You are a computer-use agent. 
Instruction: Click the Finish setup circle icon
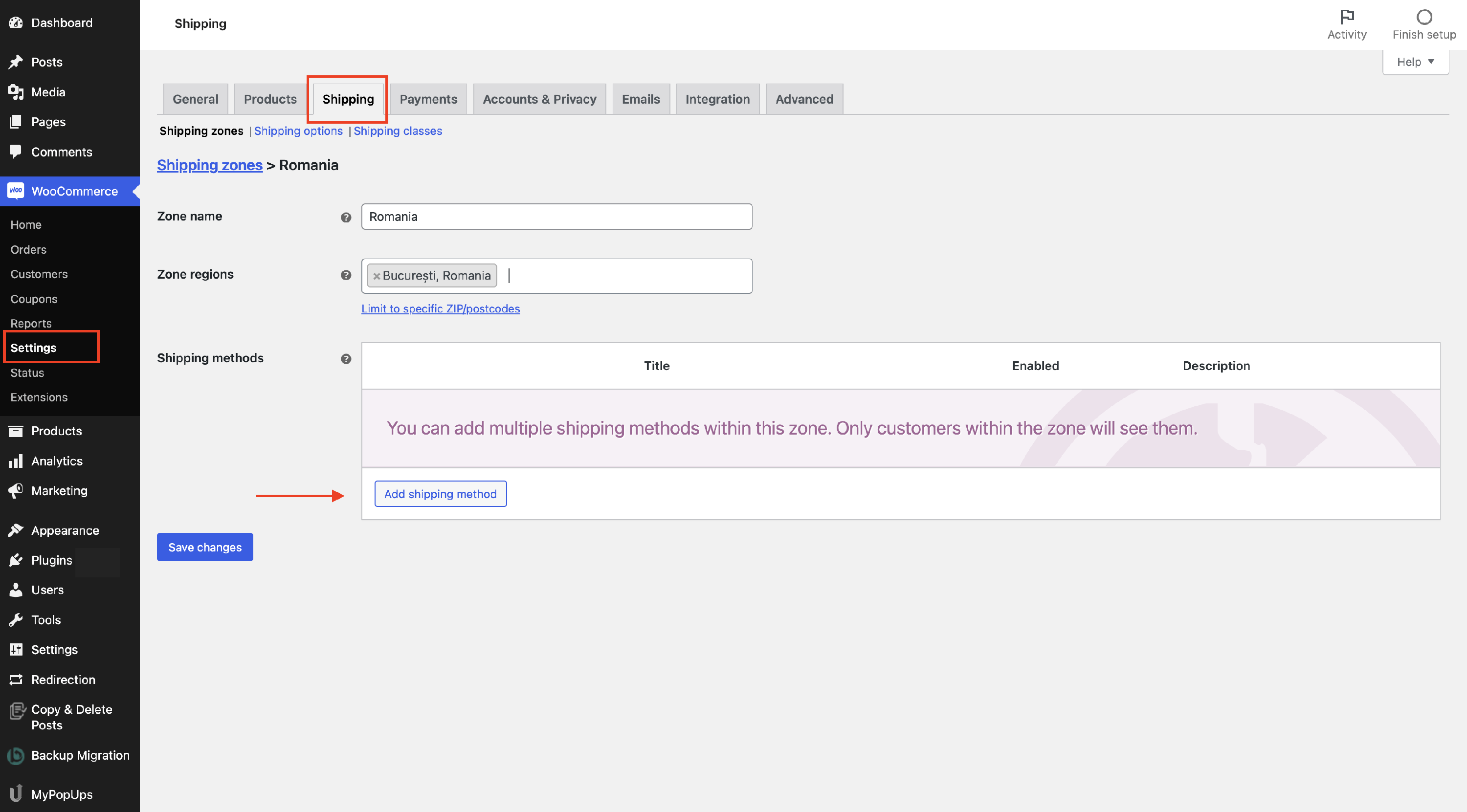click(1423, 17)
